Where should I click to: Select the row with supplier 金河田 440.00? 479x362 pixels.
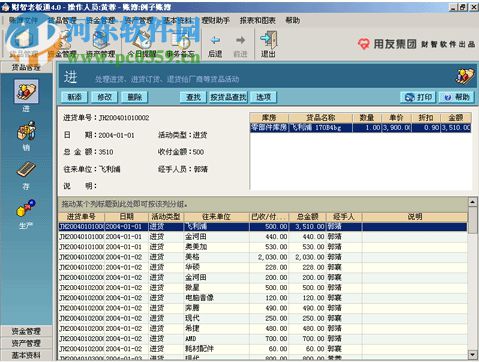(263, 237)
